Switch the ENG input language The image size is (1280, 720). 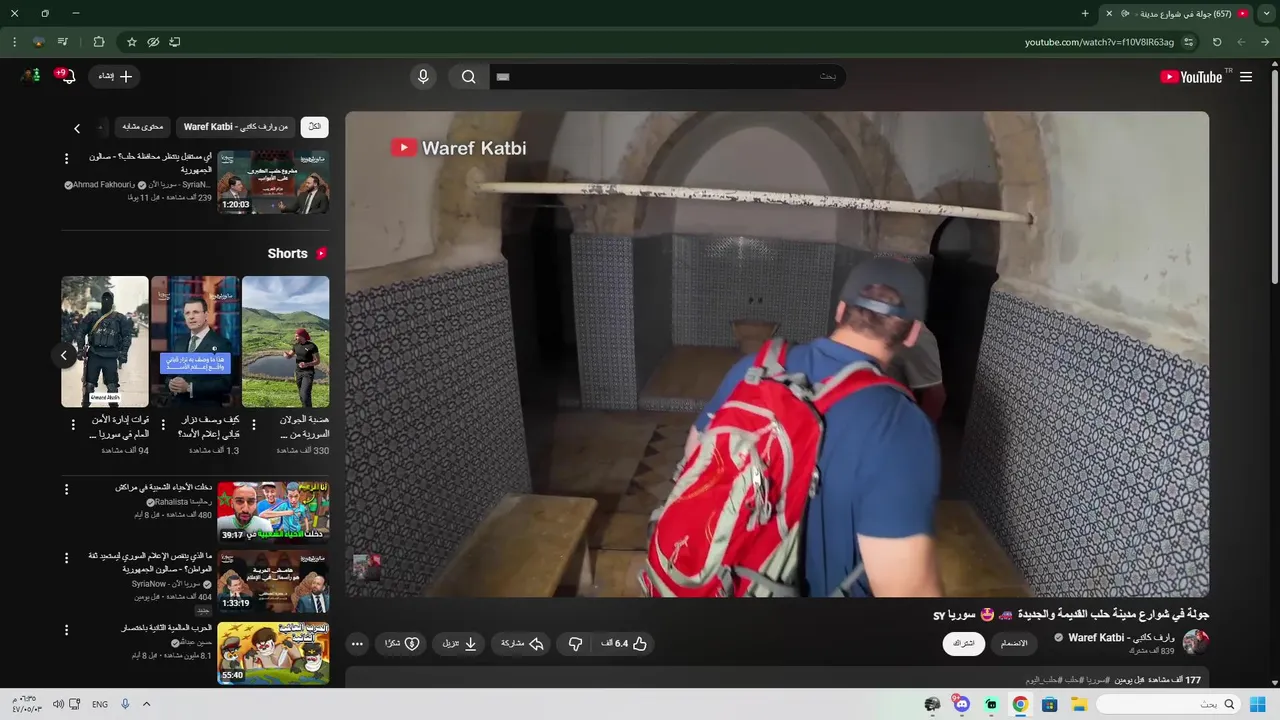pos(100,704)
